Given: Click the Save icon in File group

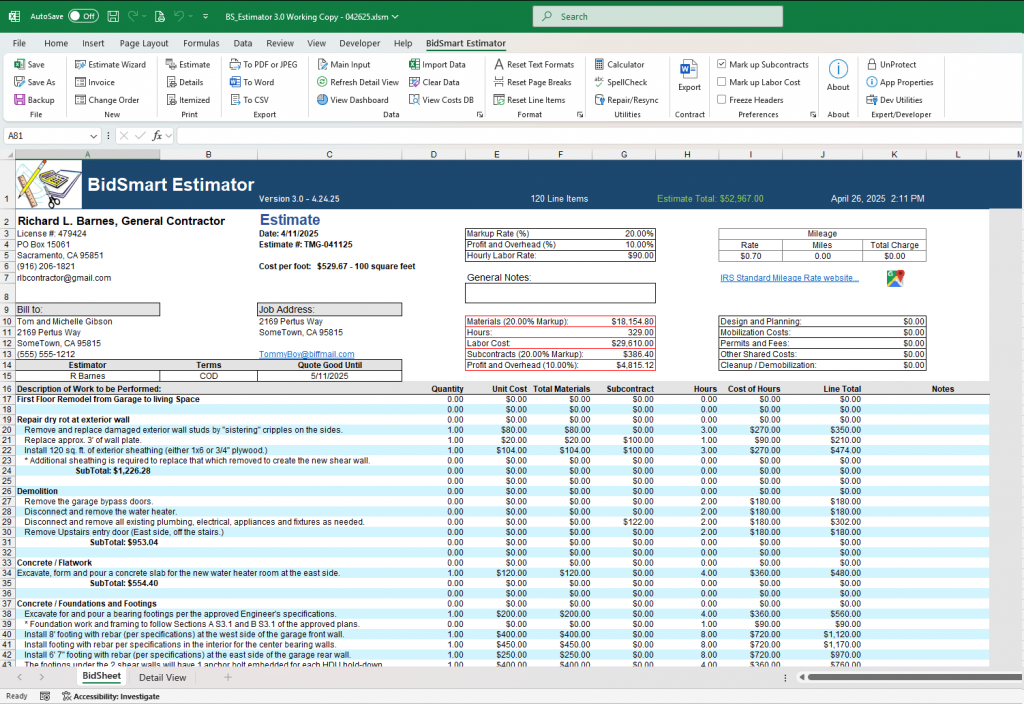Looking at the screenshot, I should tap(29, 65).
